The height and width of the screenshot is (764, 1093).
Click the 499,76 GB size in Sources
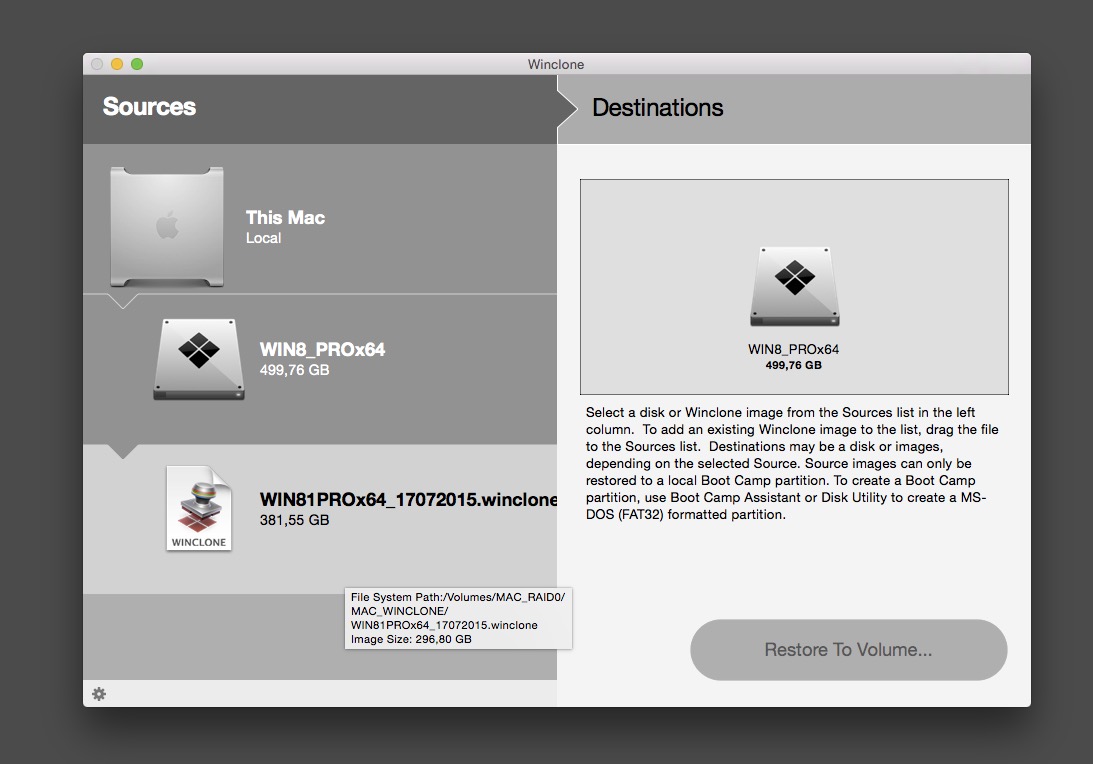[294, 370]
